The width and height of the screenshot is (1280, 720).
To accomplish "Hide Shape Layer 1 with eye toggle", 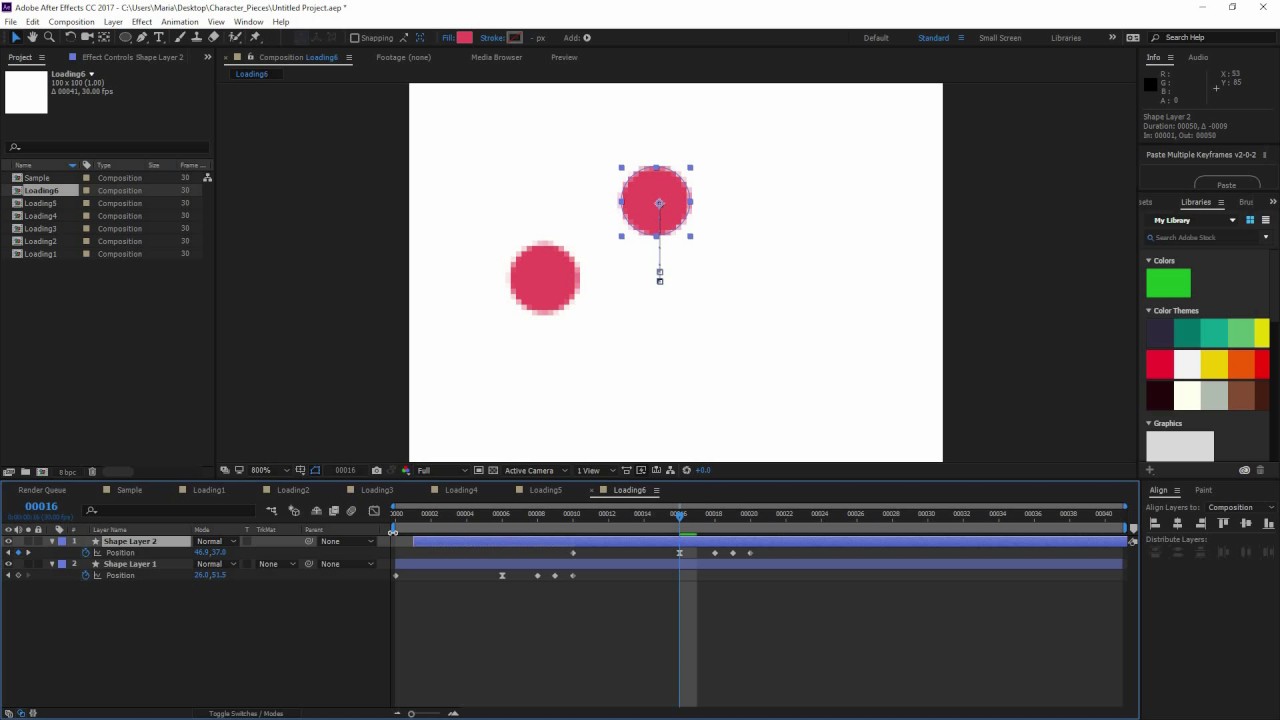I will pyautogui.click(x=9, y=564).
